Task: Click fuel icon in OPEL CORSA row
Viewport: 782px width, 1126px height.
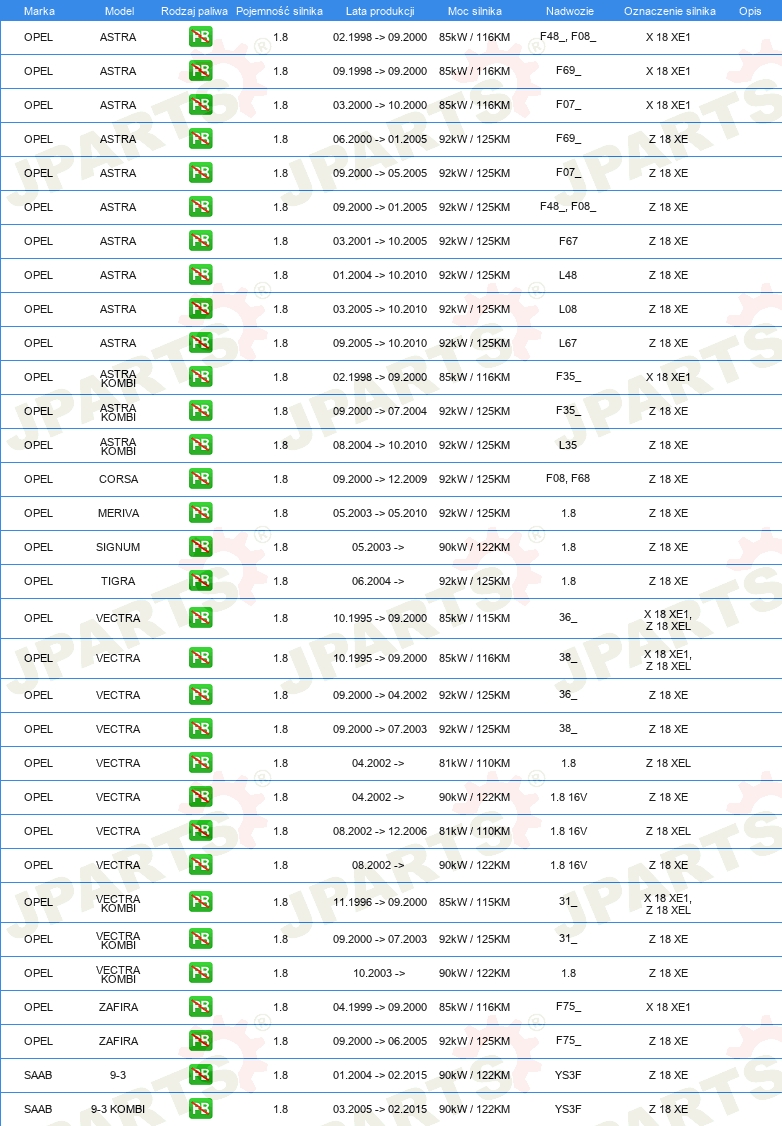Action: coord(200,478)
